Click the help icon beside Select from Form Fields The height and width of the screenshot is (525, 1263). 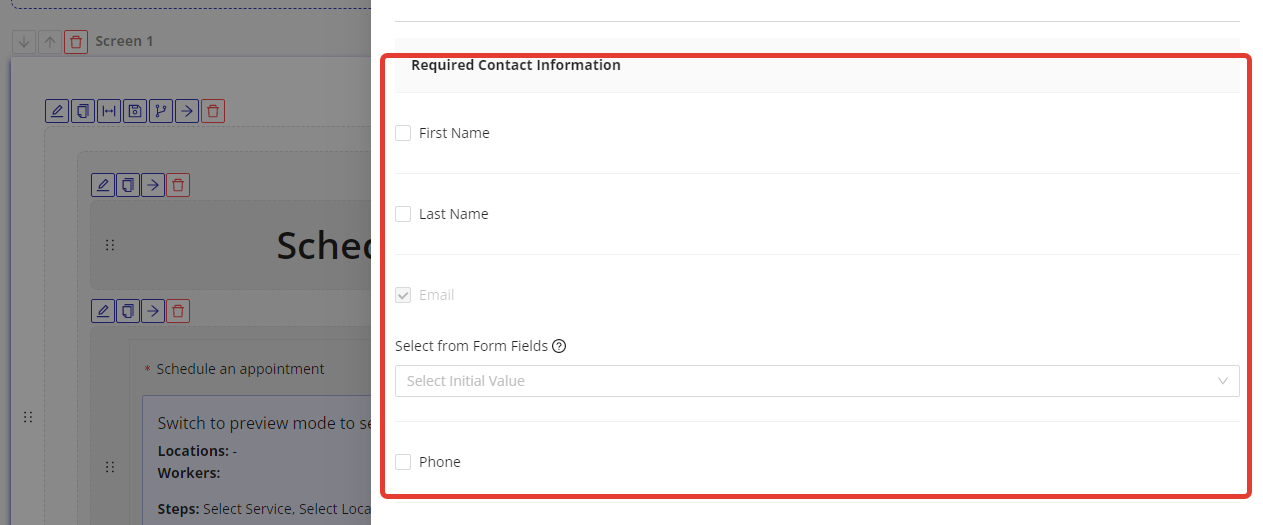[559, 346]
